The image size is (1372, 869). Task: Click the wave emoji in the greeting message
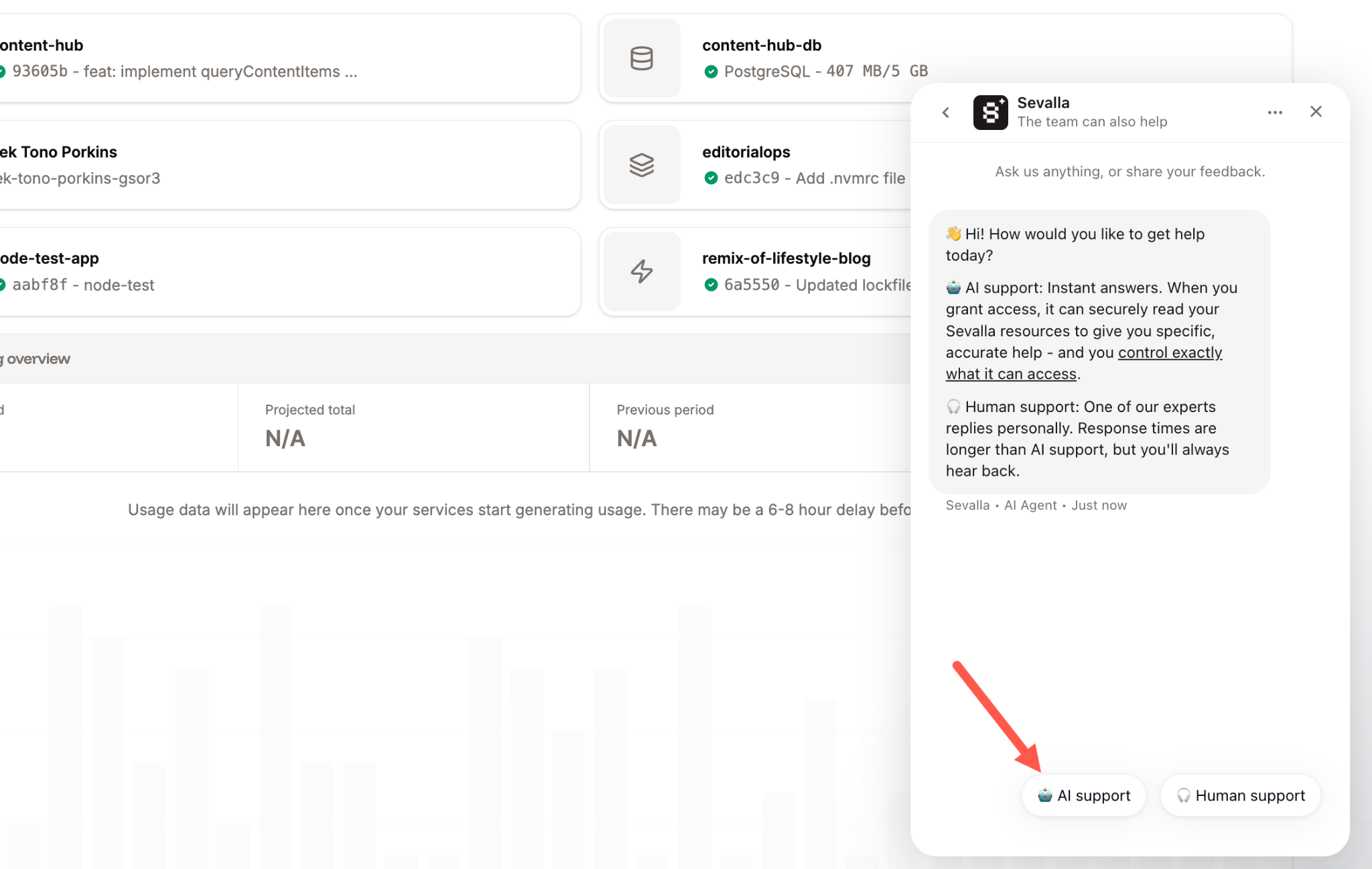pyautogui.click(x=953, y=234)
